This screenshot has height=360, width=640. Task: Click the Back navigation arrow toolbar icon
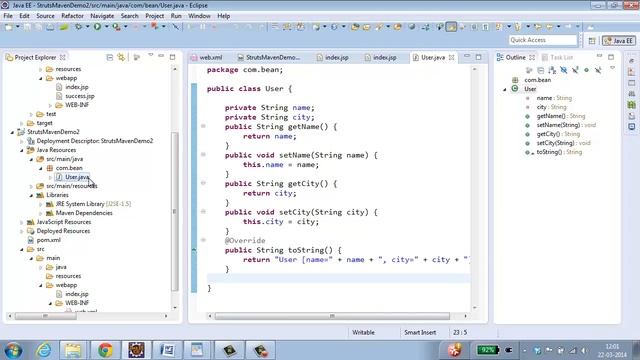point(549,27)
